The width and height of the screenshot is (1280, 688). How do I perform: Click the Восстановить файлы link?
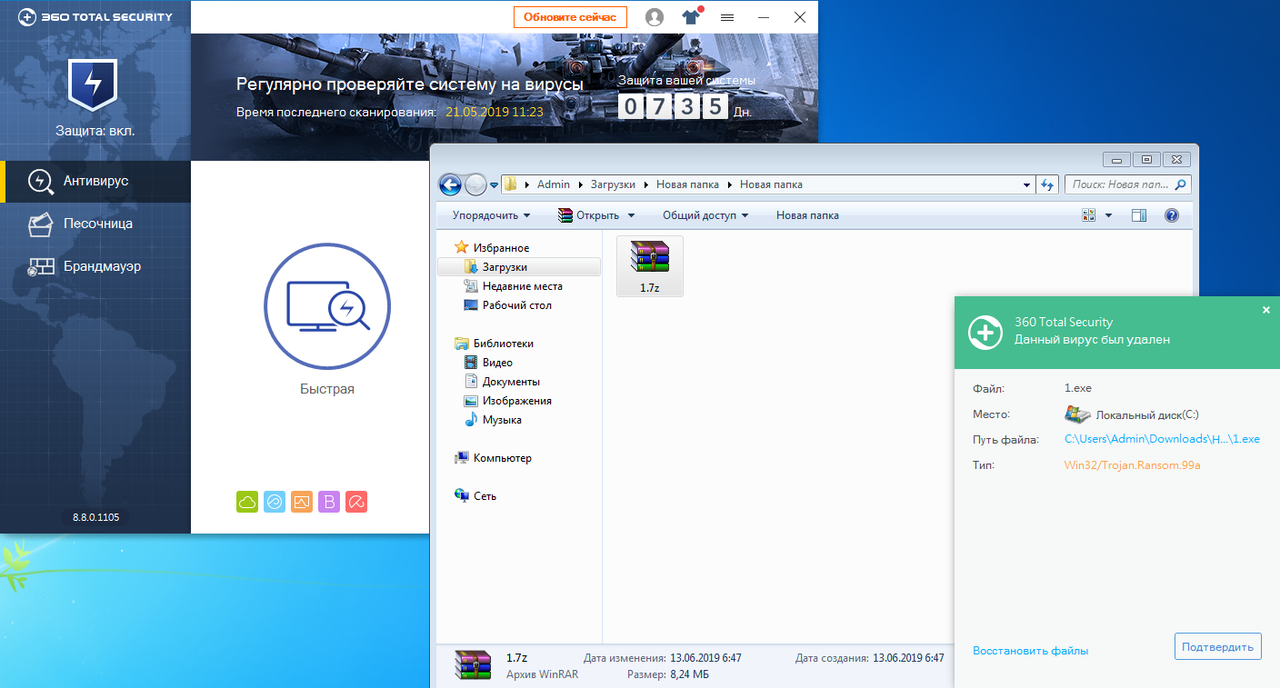1030,651
